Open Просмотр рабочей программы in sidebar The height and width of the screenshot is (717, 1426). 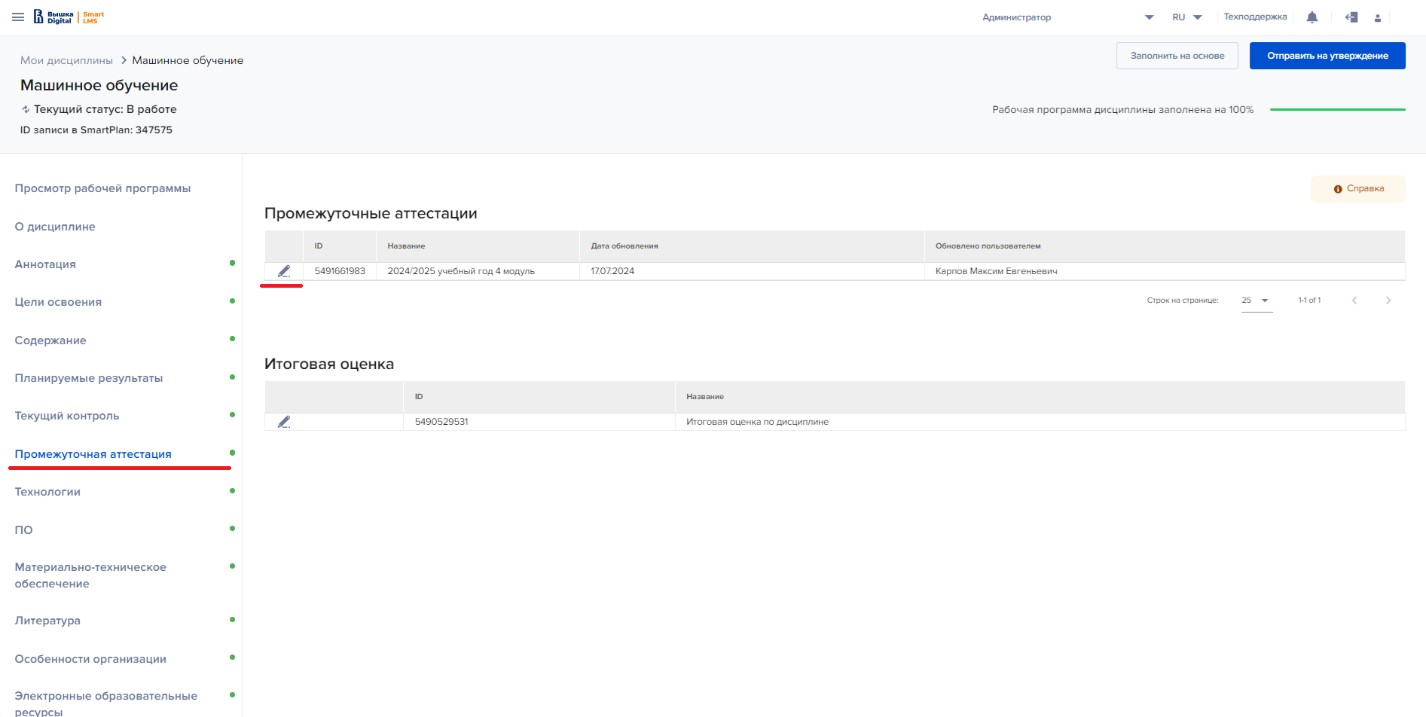102,188
